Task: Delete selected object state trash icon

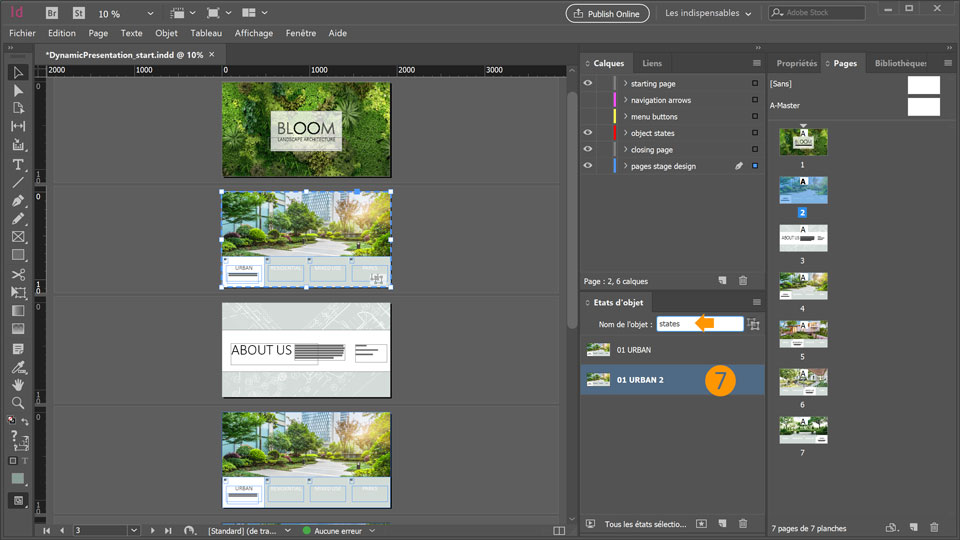Action: [743, 523]
